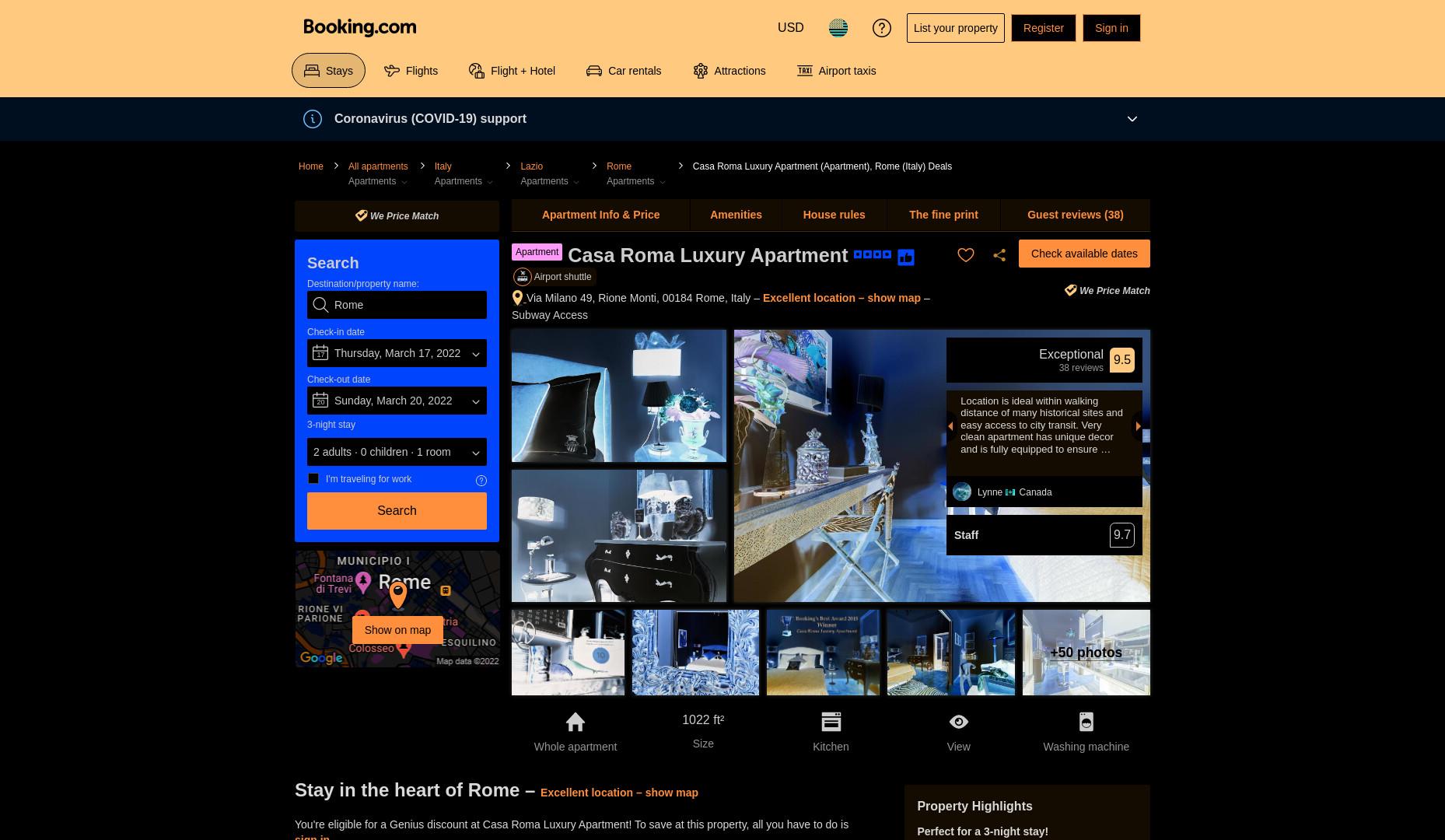Open Excellent location link beside address

(x=841, y=298)
